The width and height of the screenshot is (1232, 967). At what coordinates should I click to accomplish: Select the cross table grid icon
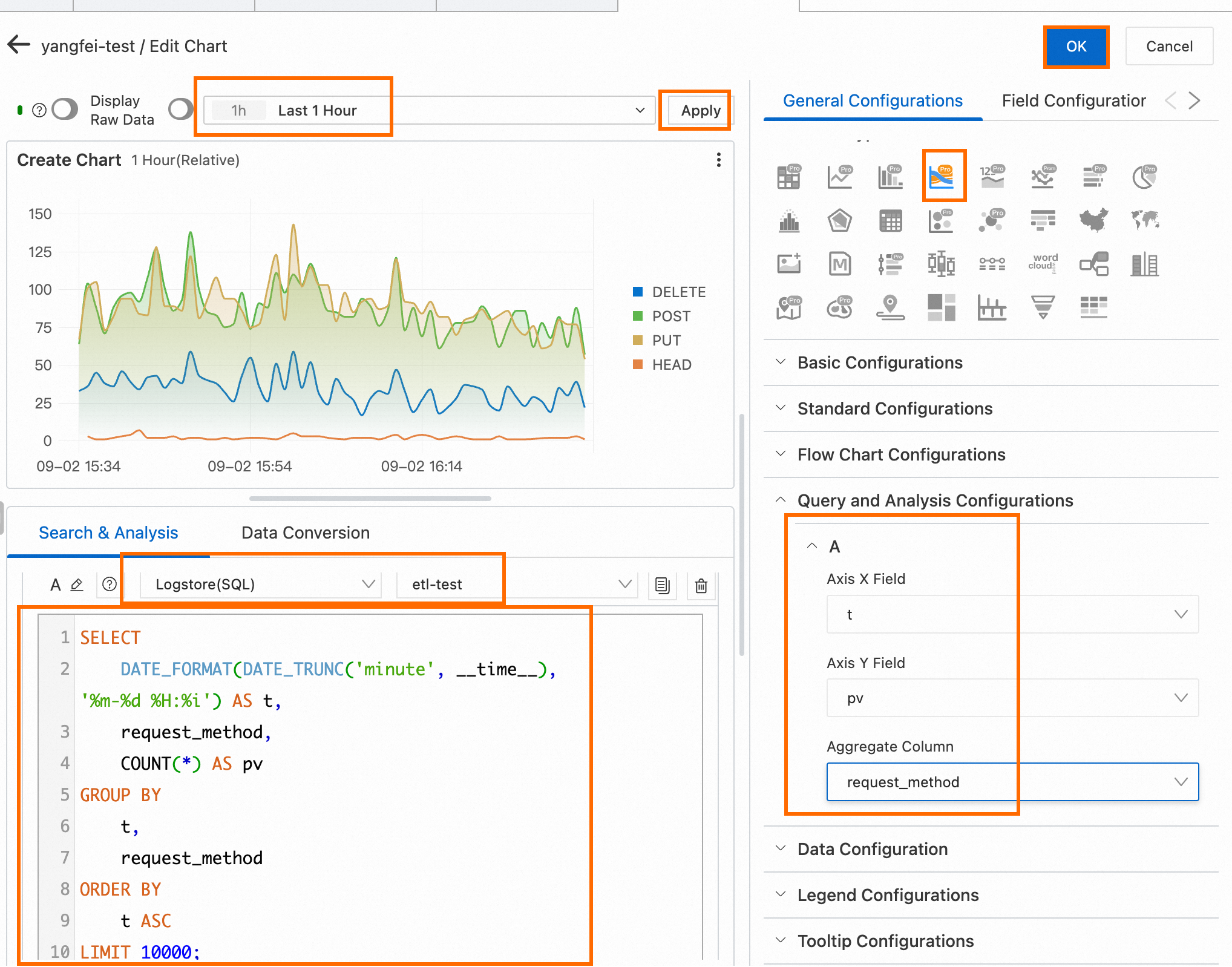click(891, 221)
